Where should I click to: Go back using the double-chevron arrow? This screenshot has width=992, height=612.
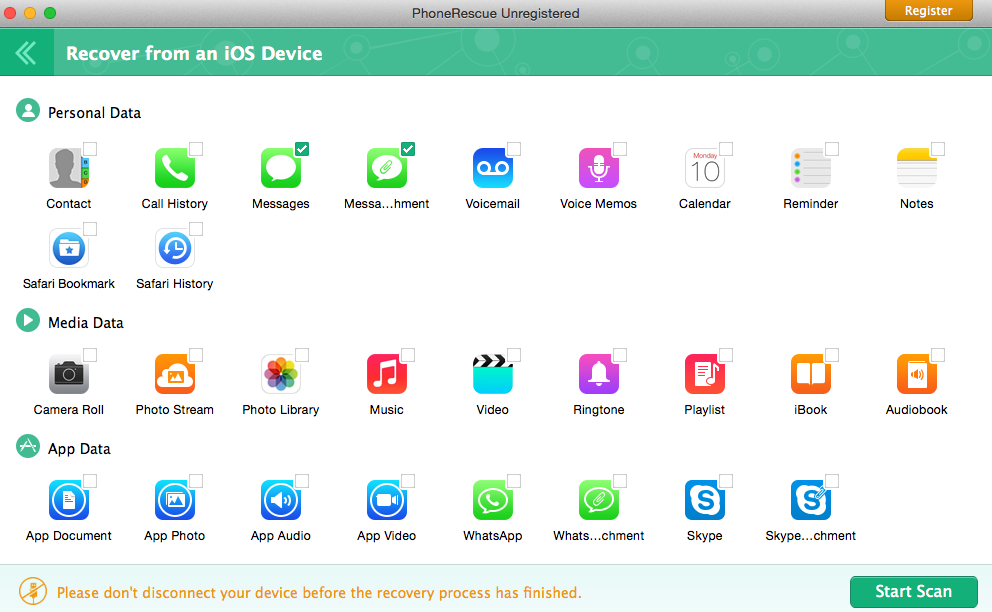pos(26,53)
